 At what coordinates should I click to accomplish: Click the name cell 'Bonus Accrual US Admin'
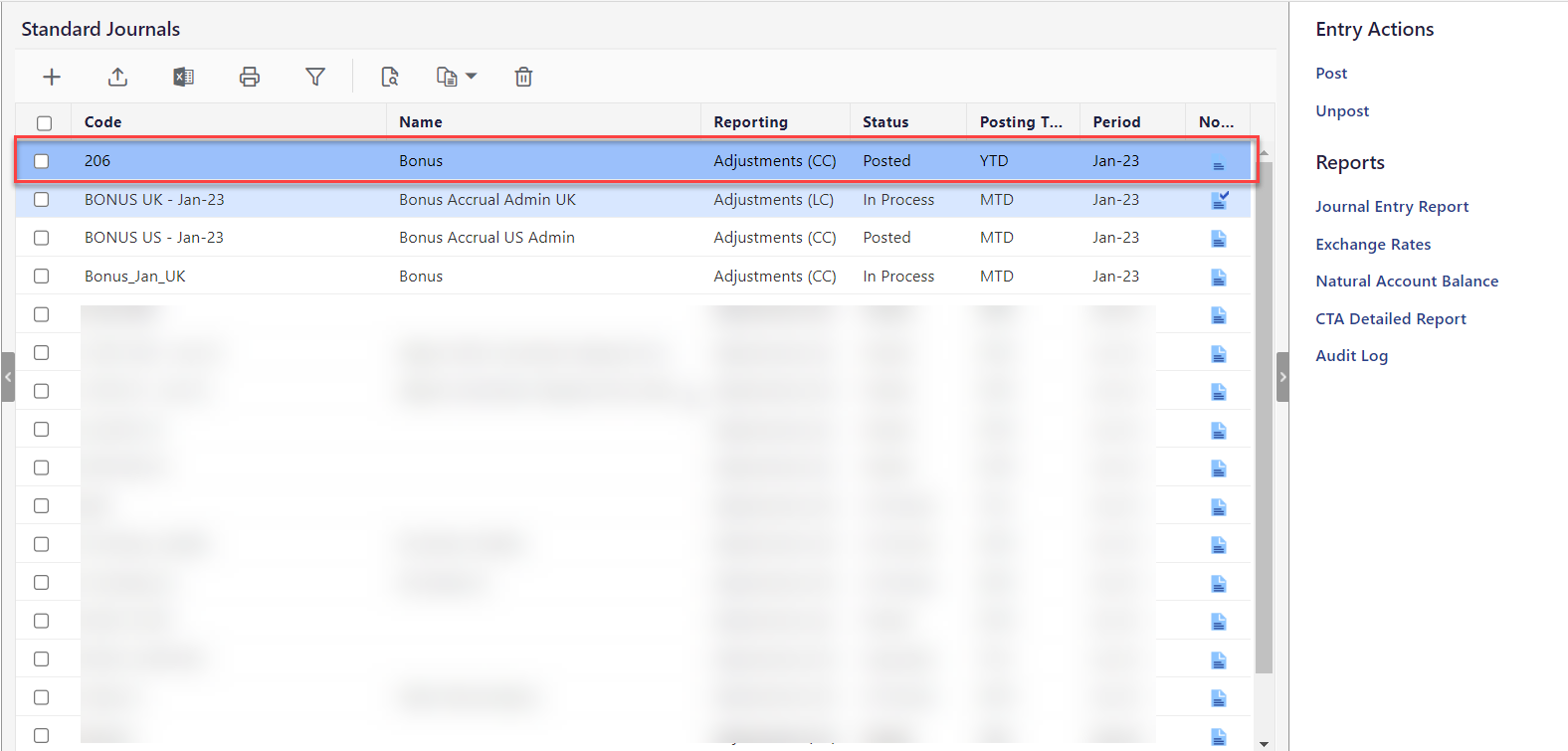click(487, 237)
